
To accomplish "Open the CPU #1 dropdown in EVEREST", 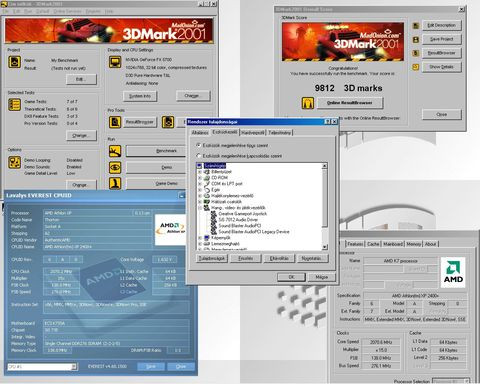I will (x=74, y=367).
